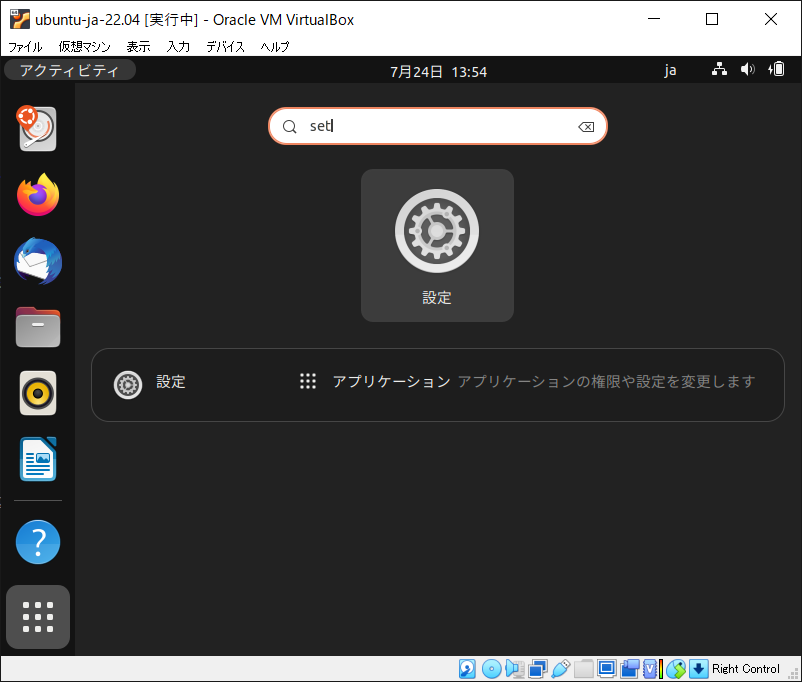Open the 設定 (Settings) app result tile

[x=437, y=245]
